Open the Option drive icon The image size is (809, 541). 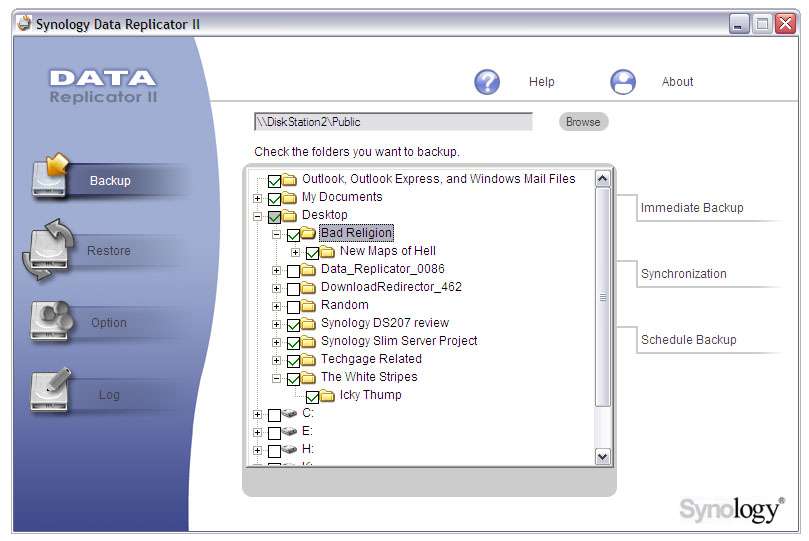51,321
